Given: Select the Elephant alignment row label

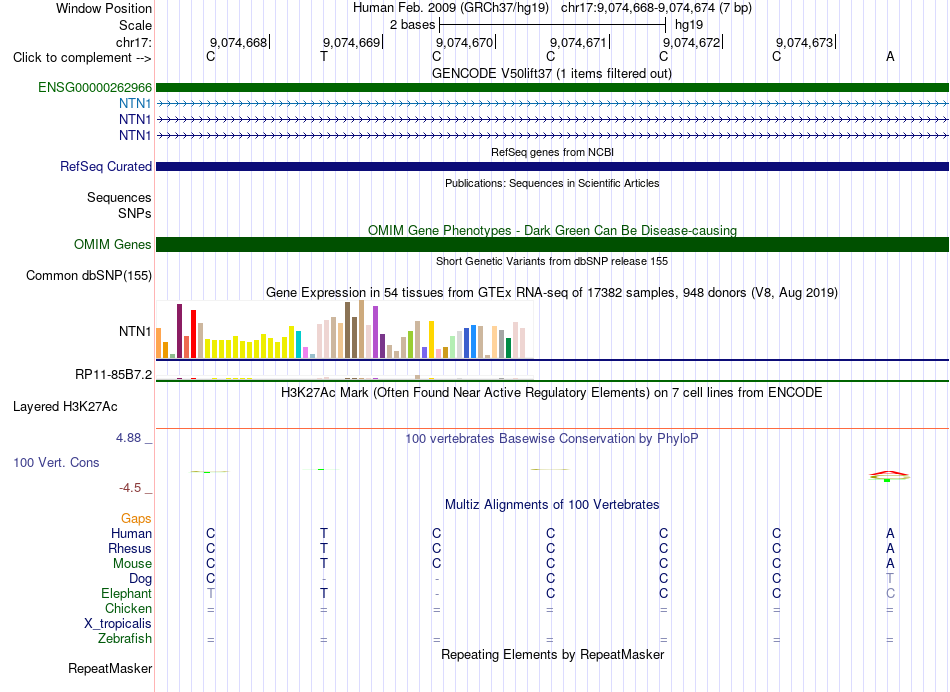Looking at the screenshot, I should pos(126,593).
